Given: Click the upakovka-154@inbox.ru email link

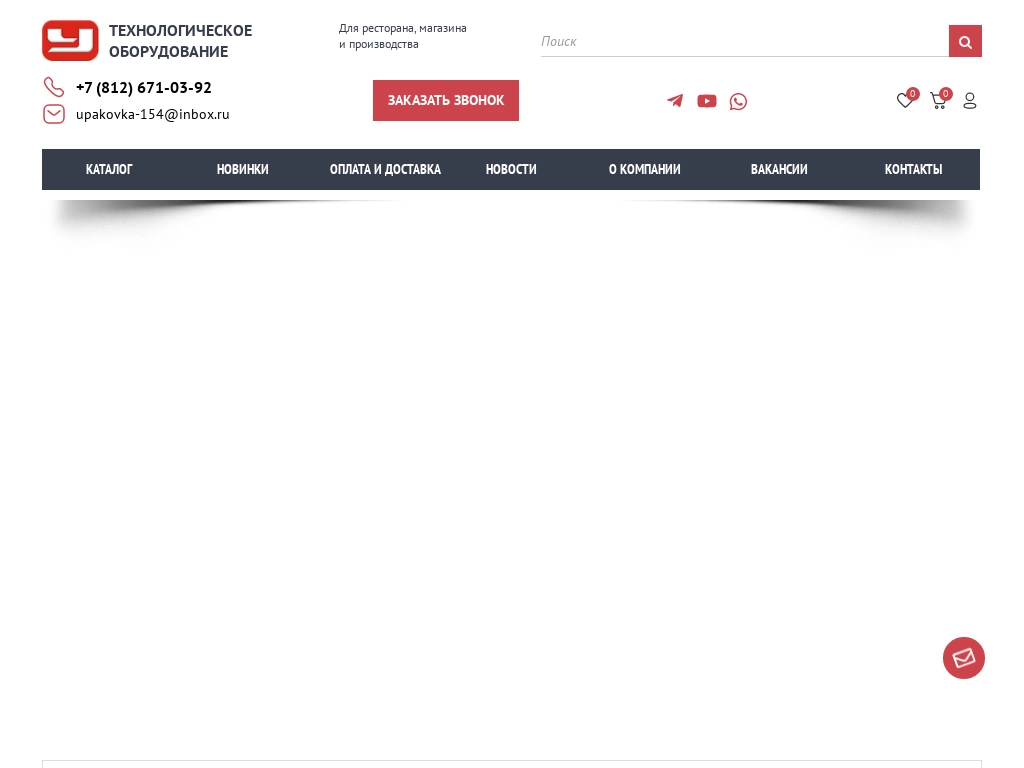Looking at the screenshot, I should click(x=153, y=114).
